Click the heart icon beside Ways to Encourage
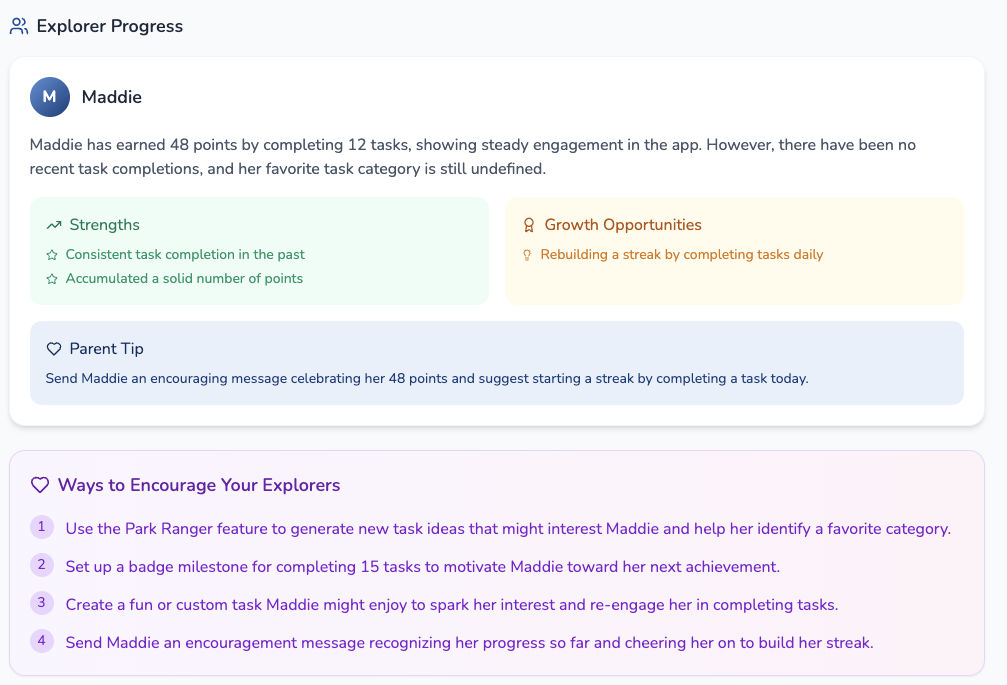 coord(40,485)
